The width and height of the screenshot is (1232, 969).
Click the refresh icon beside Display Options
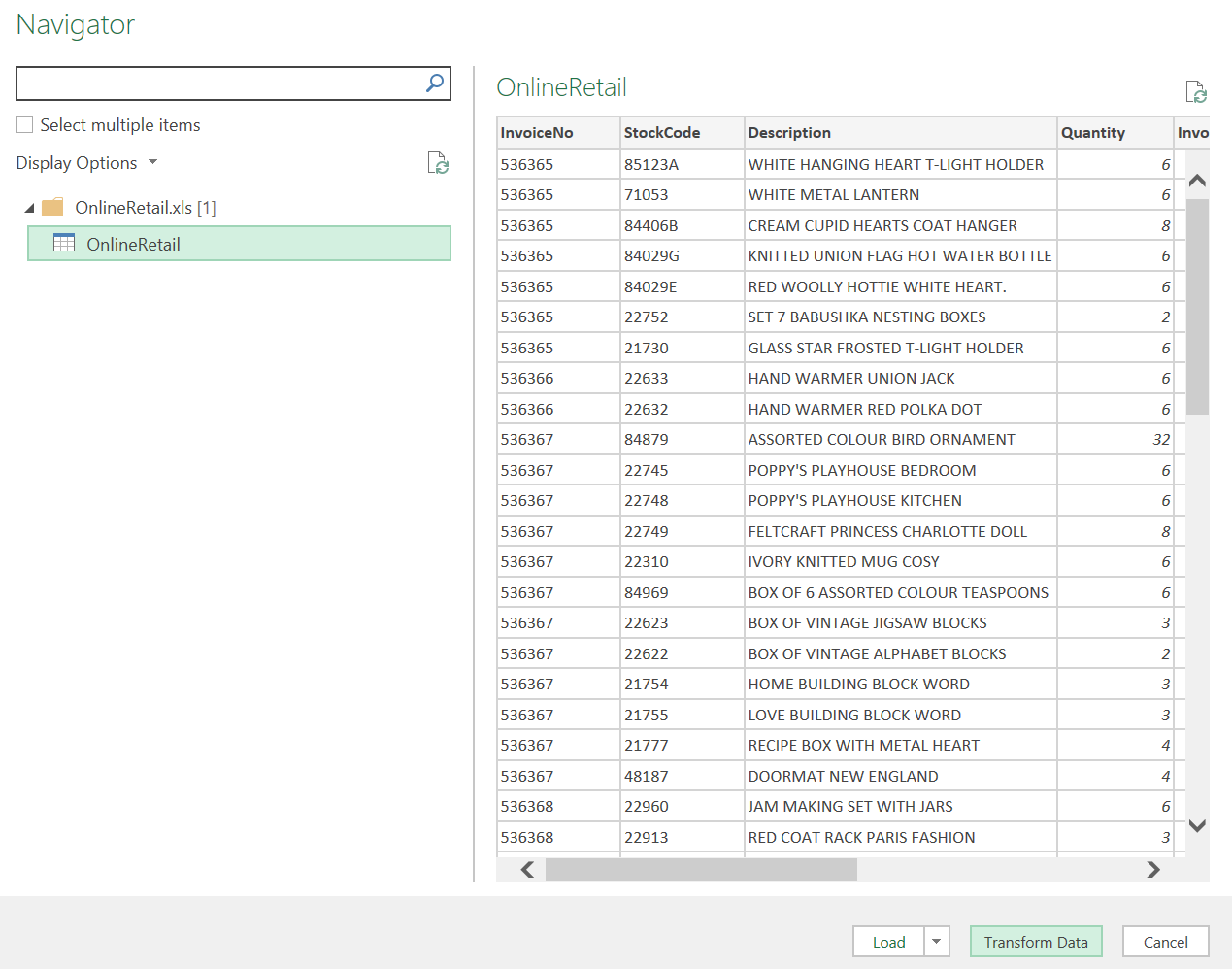click(438, 163)
